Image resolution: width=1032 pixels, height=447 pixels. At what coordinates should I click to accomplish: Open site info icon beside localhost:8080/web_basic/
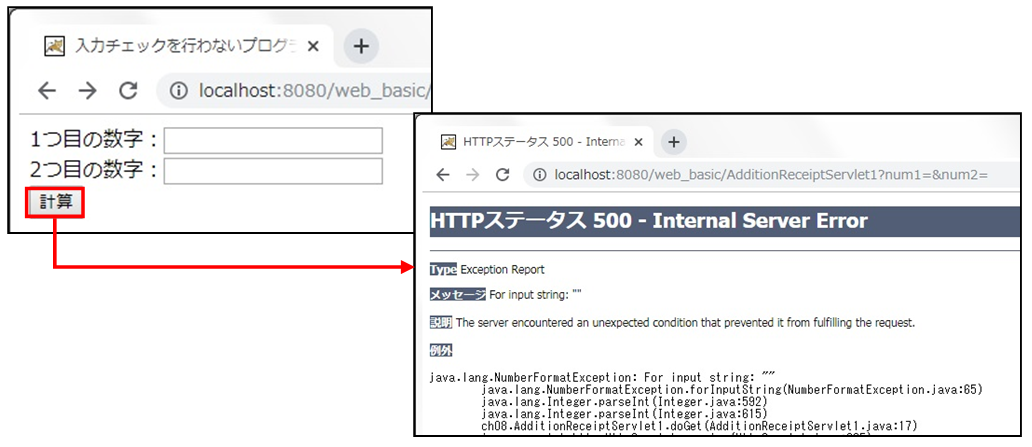coord(179,91)
